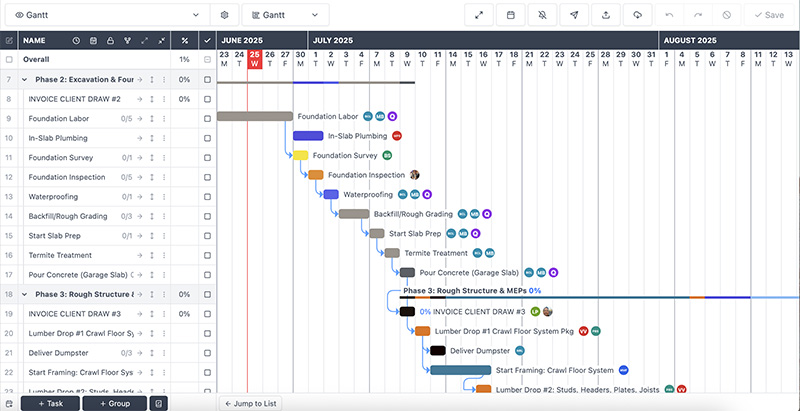Click the lock icon in column header
The height and width of the screenshot is (411, 800).
tap(110, 41)
